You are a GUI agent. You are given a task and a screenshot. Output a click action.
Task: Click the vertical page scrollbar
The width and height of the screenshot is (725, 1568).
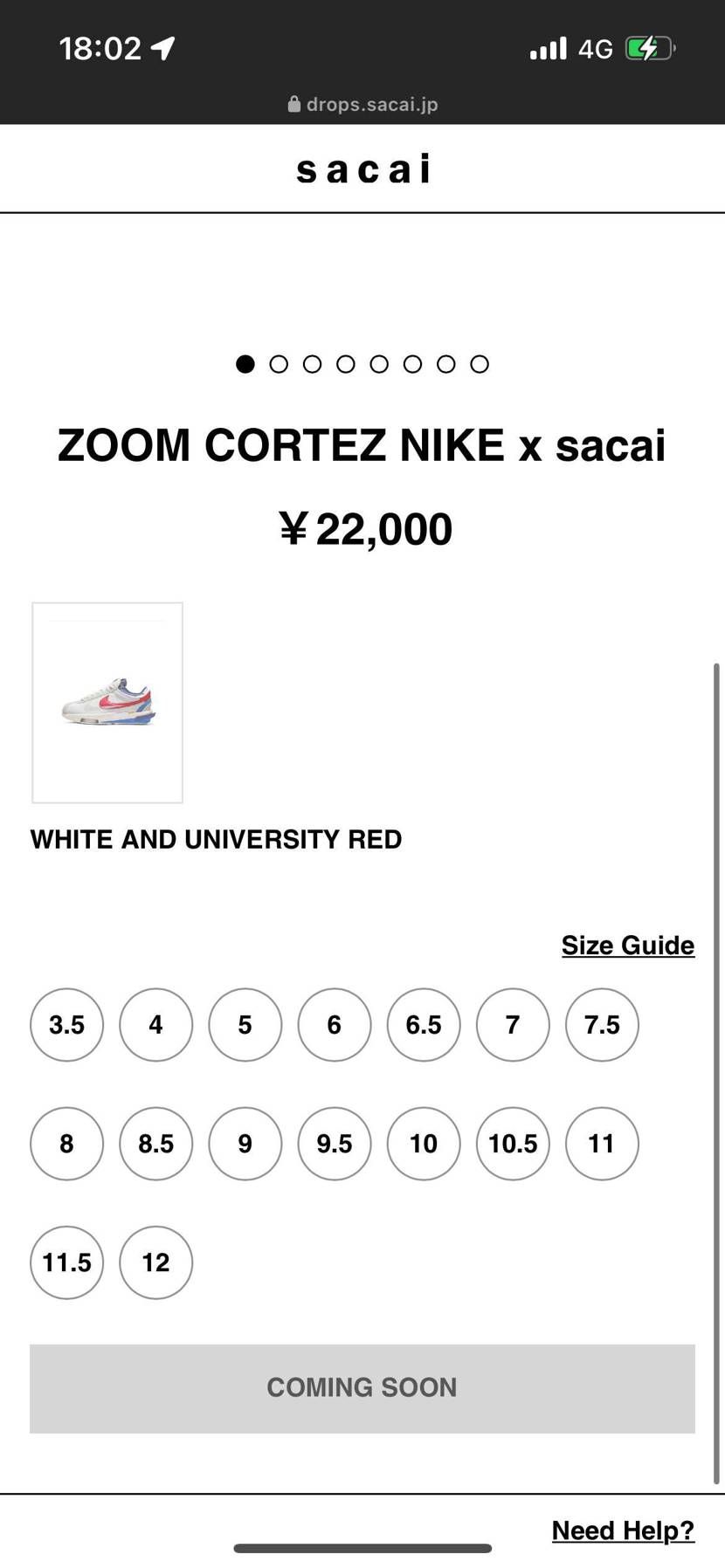tap(716, 1074)
